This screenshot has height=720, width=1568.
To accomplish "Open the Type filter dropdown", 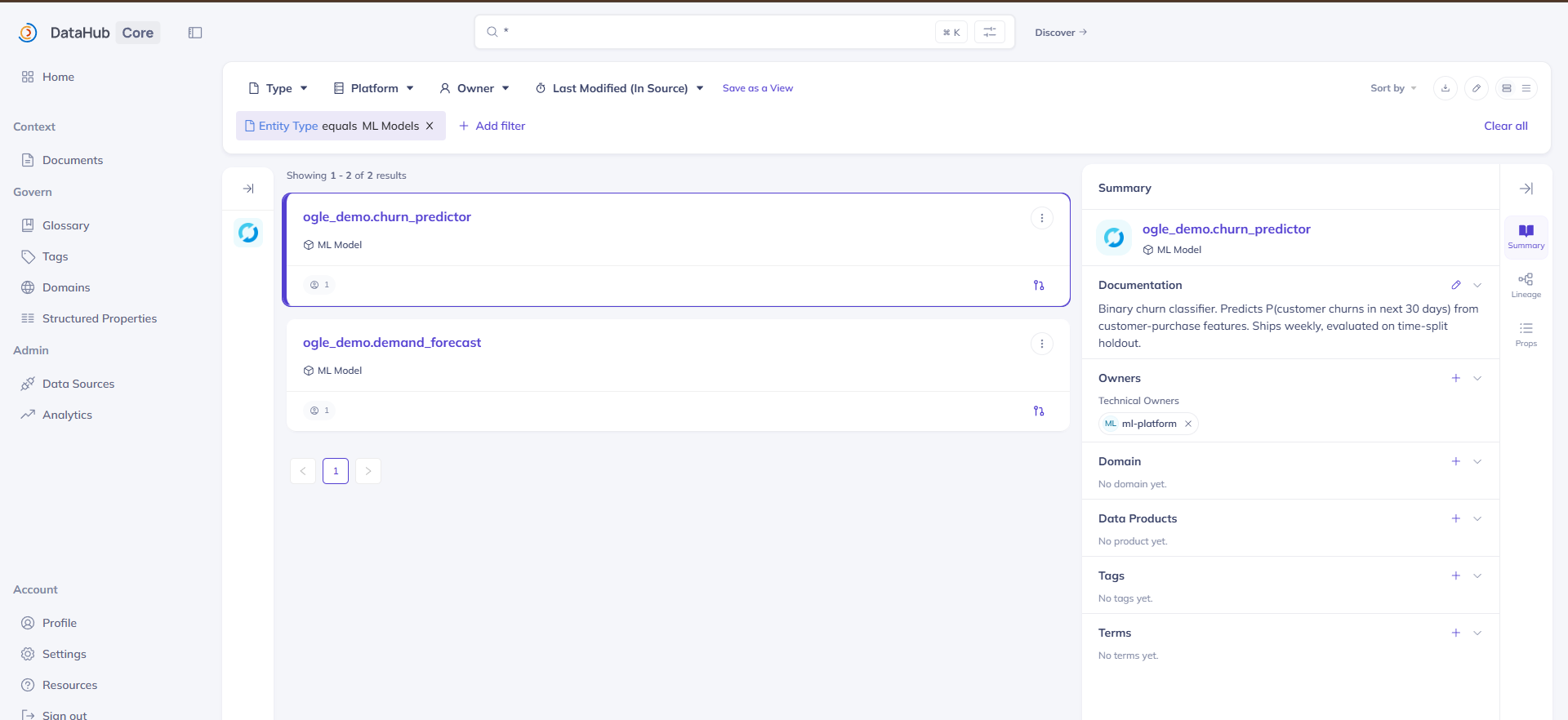I will tap(278, 88).
